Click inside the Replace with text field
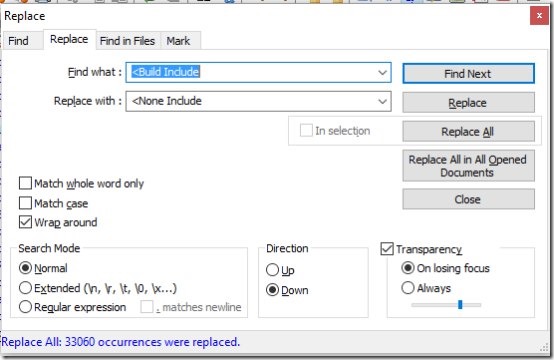Screen dimensions: 554x360 coord(251,101)
